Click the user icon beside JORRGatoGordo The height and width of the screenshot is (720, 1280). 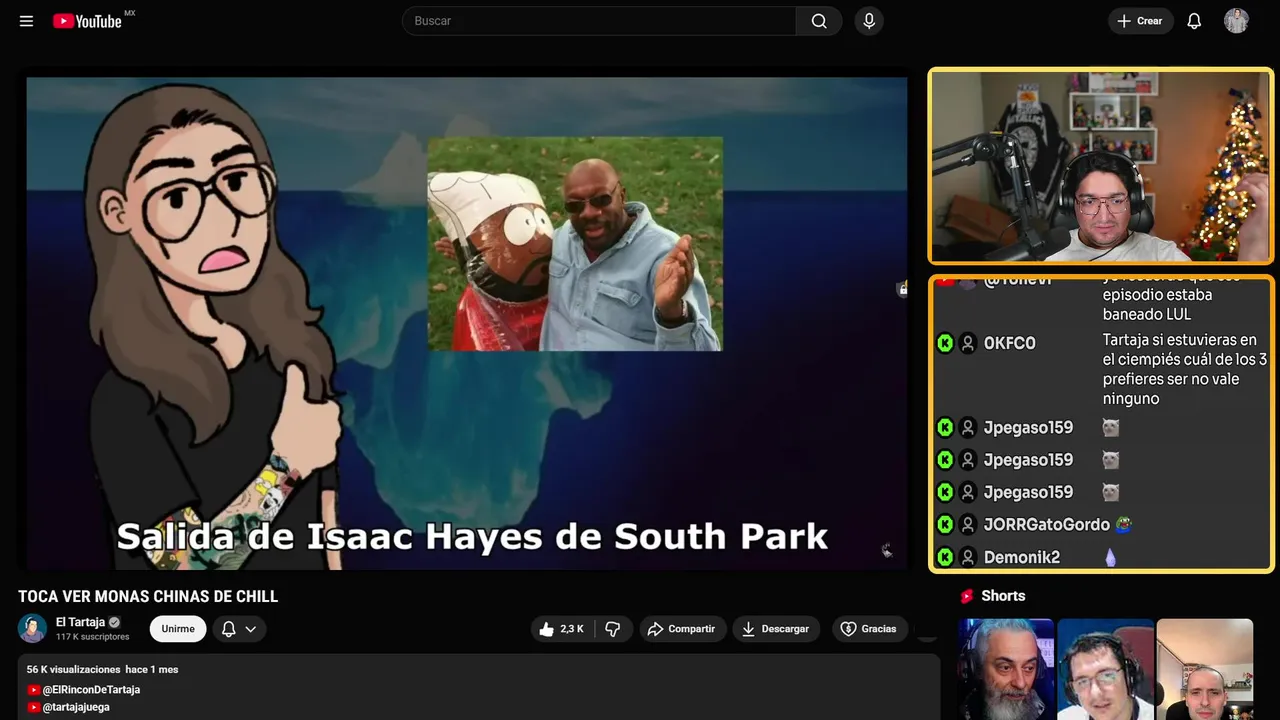pyautogui.click(x=968, y=524)
